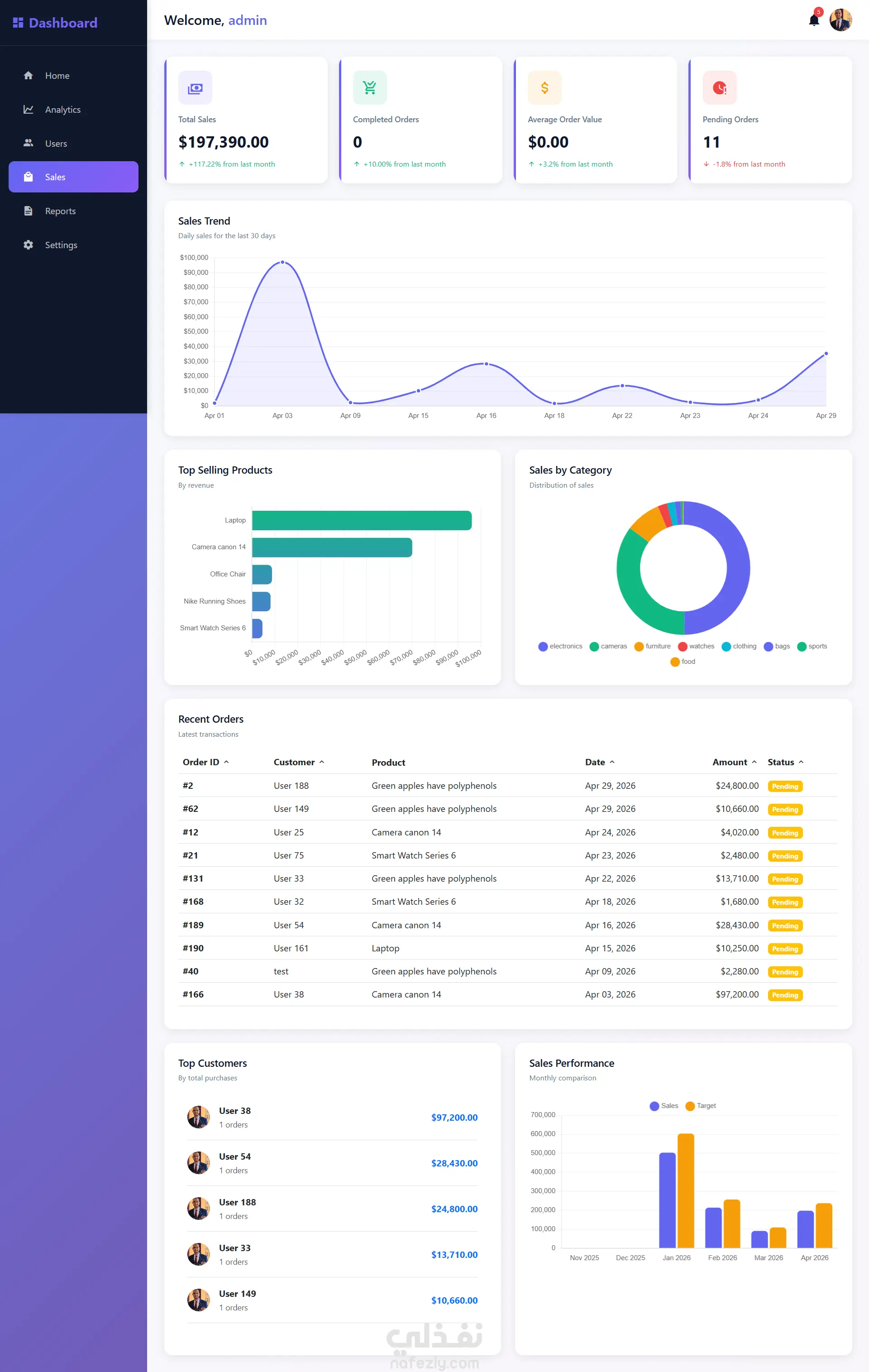Open the admin profile avatar
869x1372 pixels.
click(840, 20)
